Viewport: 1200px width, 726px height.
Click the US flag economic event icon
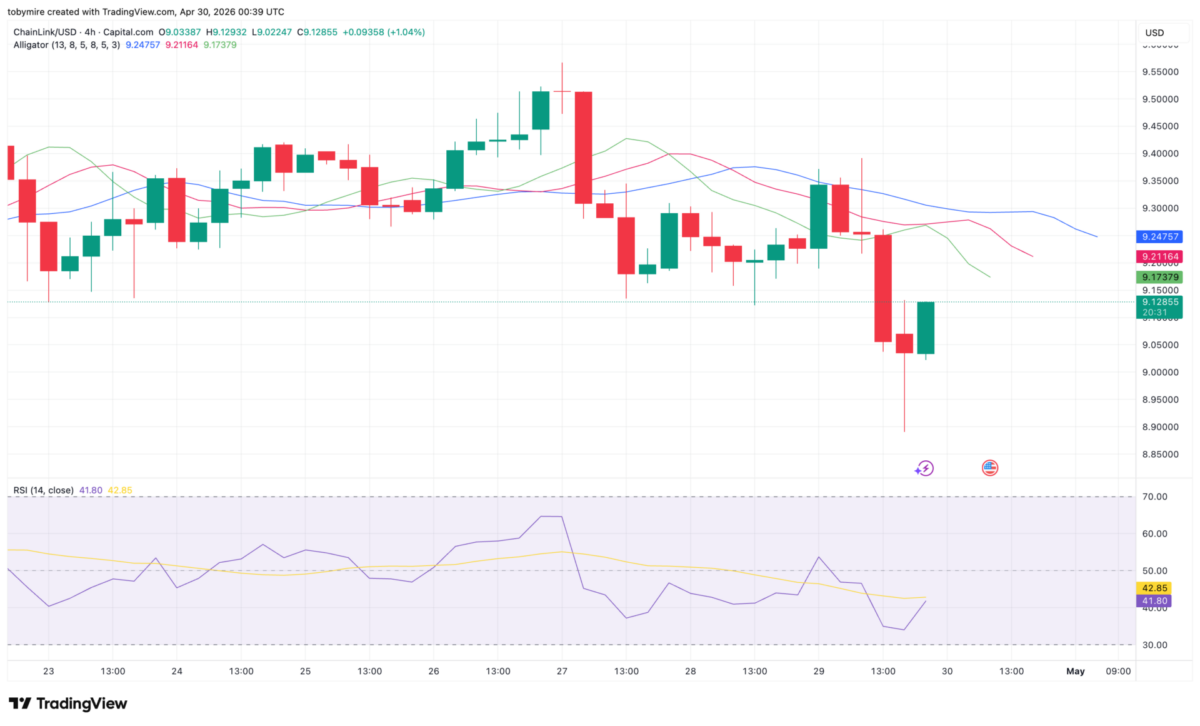pos(990,467)
